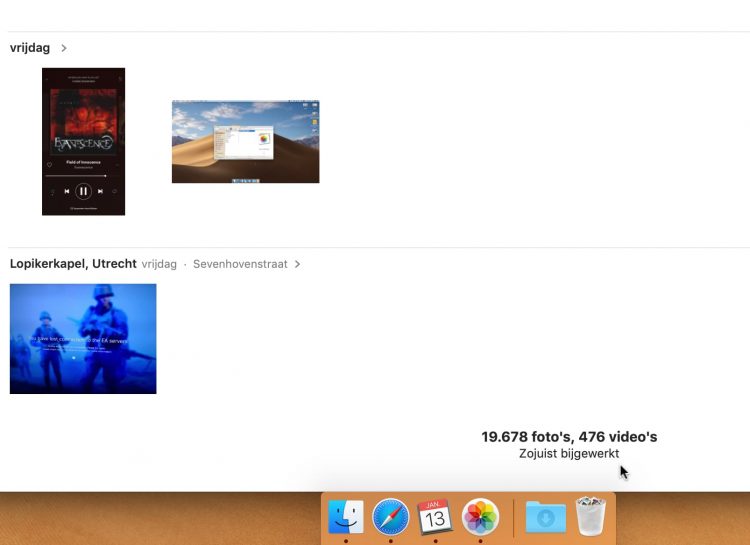Image resolution: width=750 pixels, height=545 pixels.
Task: Launch Safari from the Dock
Action: 391,517
